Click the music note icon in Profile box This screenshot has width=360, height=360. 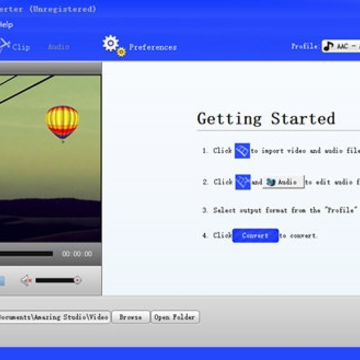[x=329, y=46]
